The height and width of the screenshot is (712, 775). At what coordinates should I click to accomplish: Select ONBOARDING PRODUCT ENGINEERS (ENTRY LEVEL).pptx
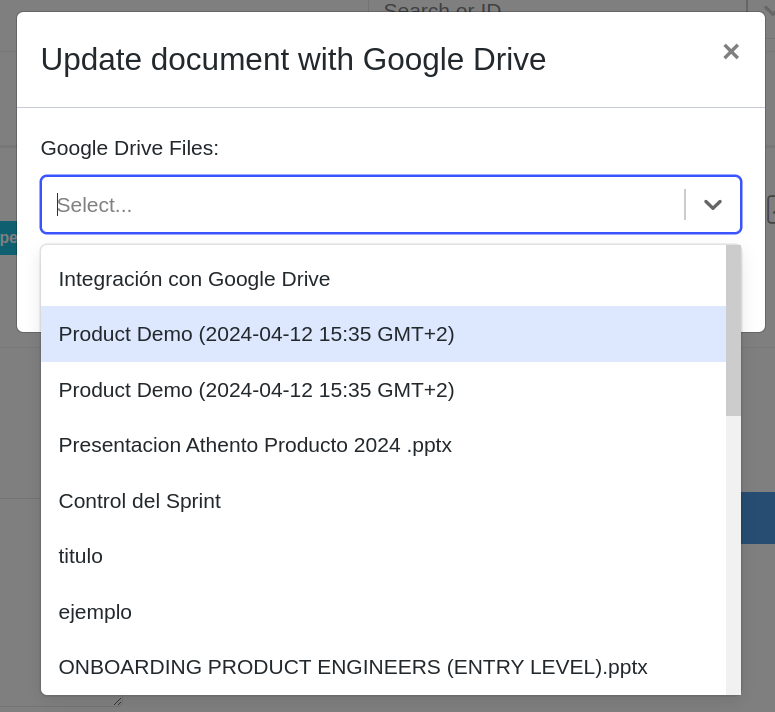pyautogui.click(x=353, y=667)
